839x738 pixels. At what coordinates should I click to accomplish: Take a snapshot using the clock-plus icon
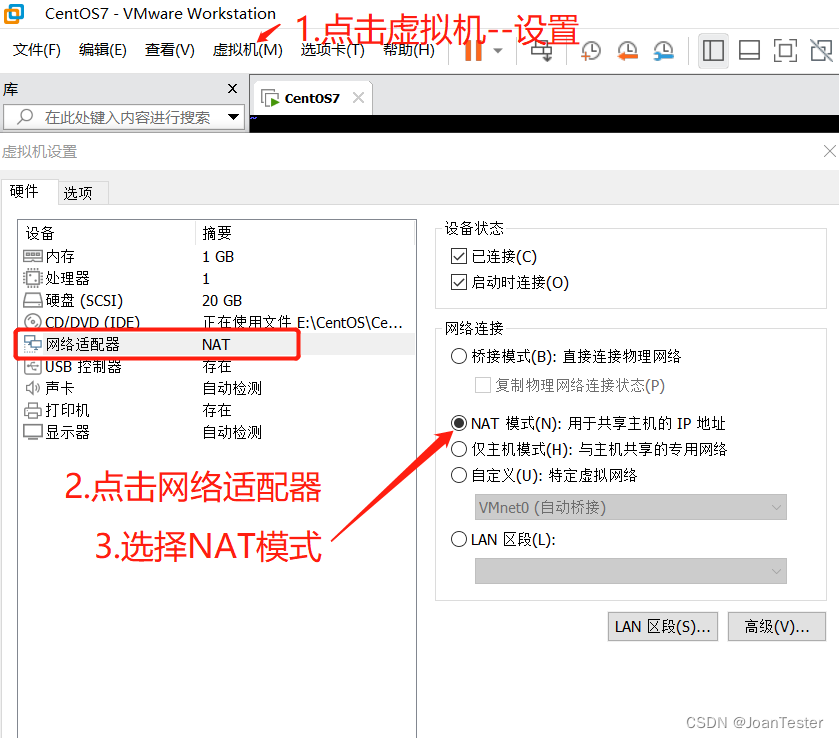point(591,50)
